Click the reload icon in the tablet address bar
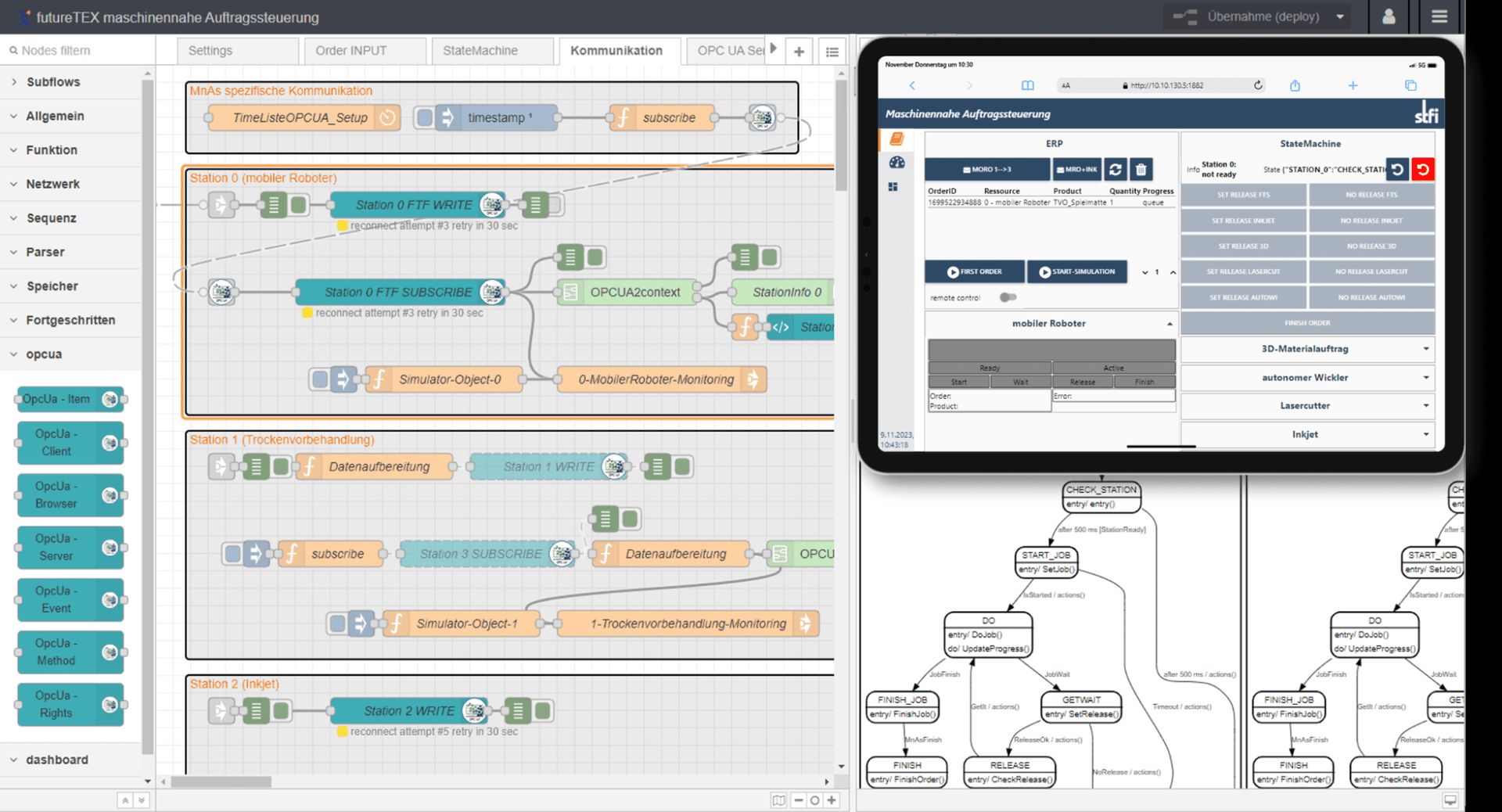The width and height of the screenshot is (1502, 812). coord(1257,85)
